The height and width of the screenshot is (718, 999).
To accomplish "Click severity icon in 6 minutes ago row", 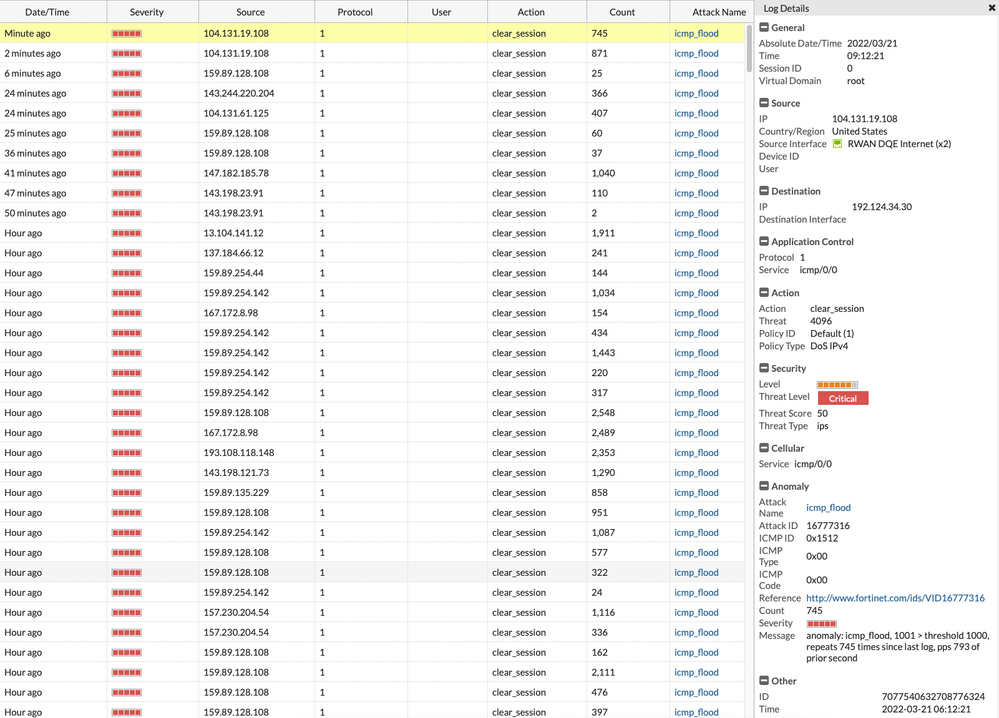I will coord(126,74).
